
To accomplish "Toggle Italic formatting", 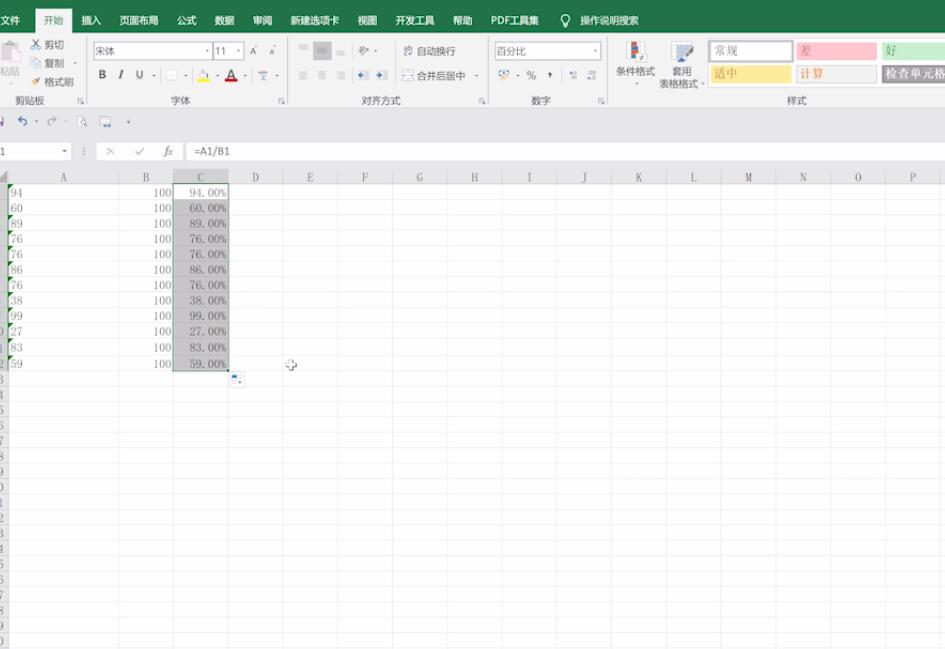I will coord(121,75).
